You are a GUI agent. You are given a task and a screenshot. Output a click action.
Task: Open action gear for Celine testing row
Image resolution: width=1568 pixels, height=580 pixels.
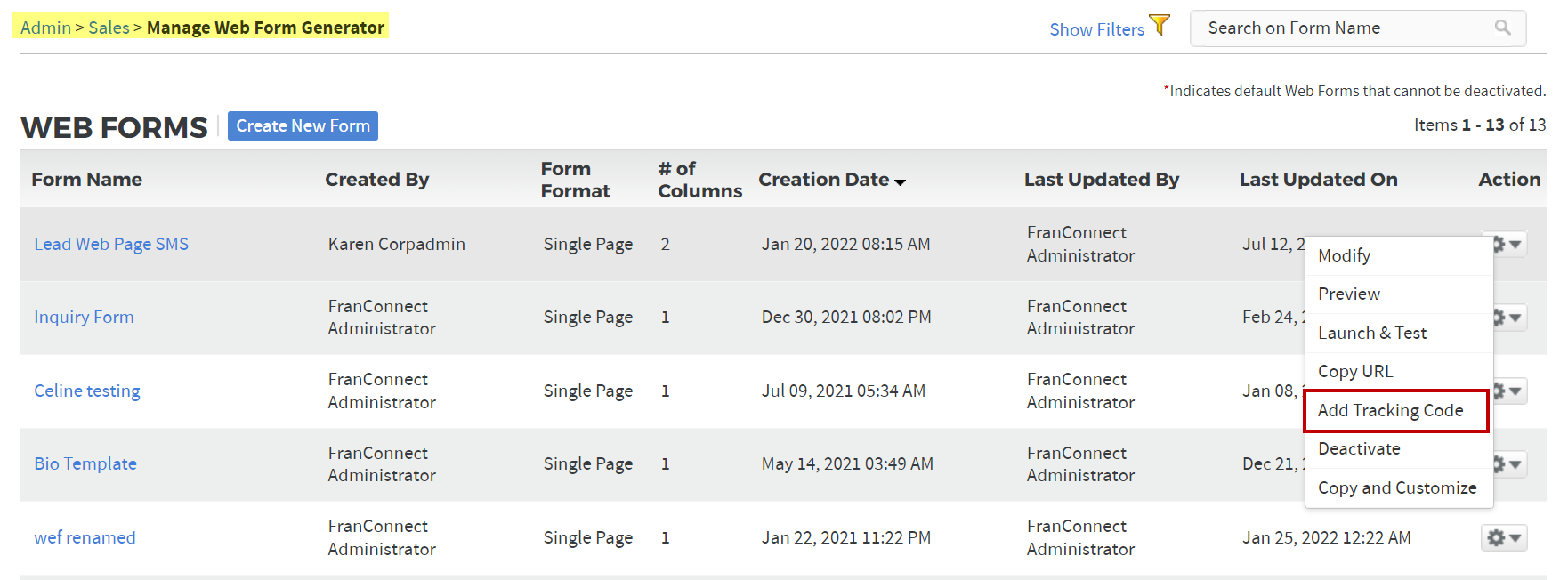click(x=1510, y=391)
